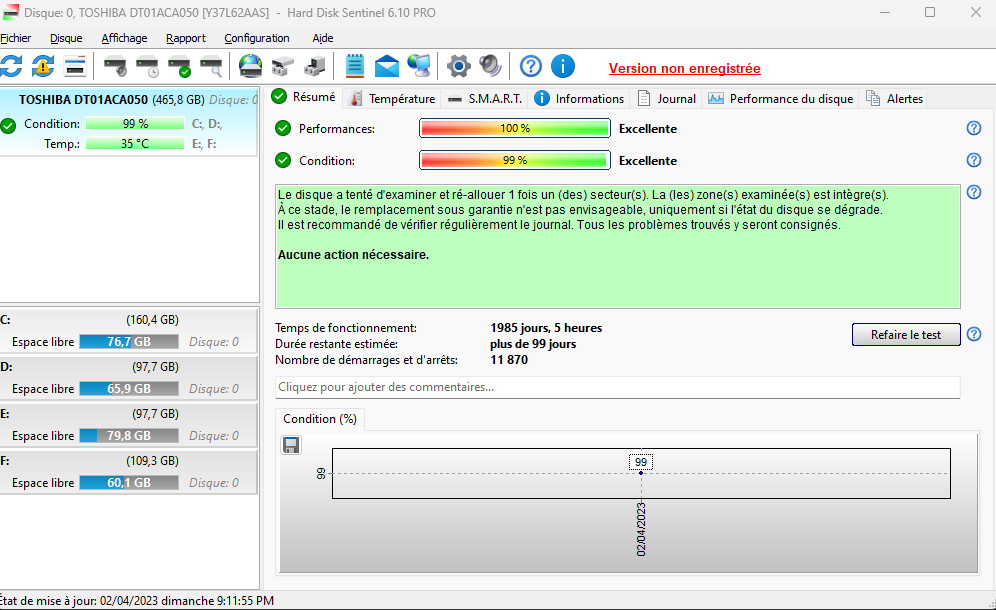Click the disk with magnifier toolbar icon
The width and height of the screenshot is (996, 610).
[212, 66]
